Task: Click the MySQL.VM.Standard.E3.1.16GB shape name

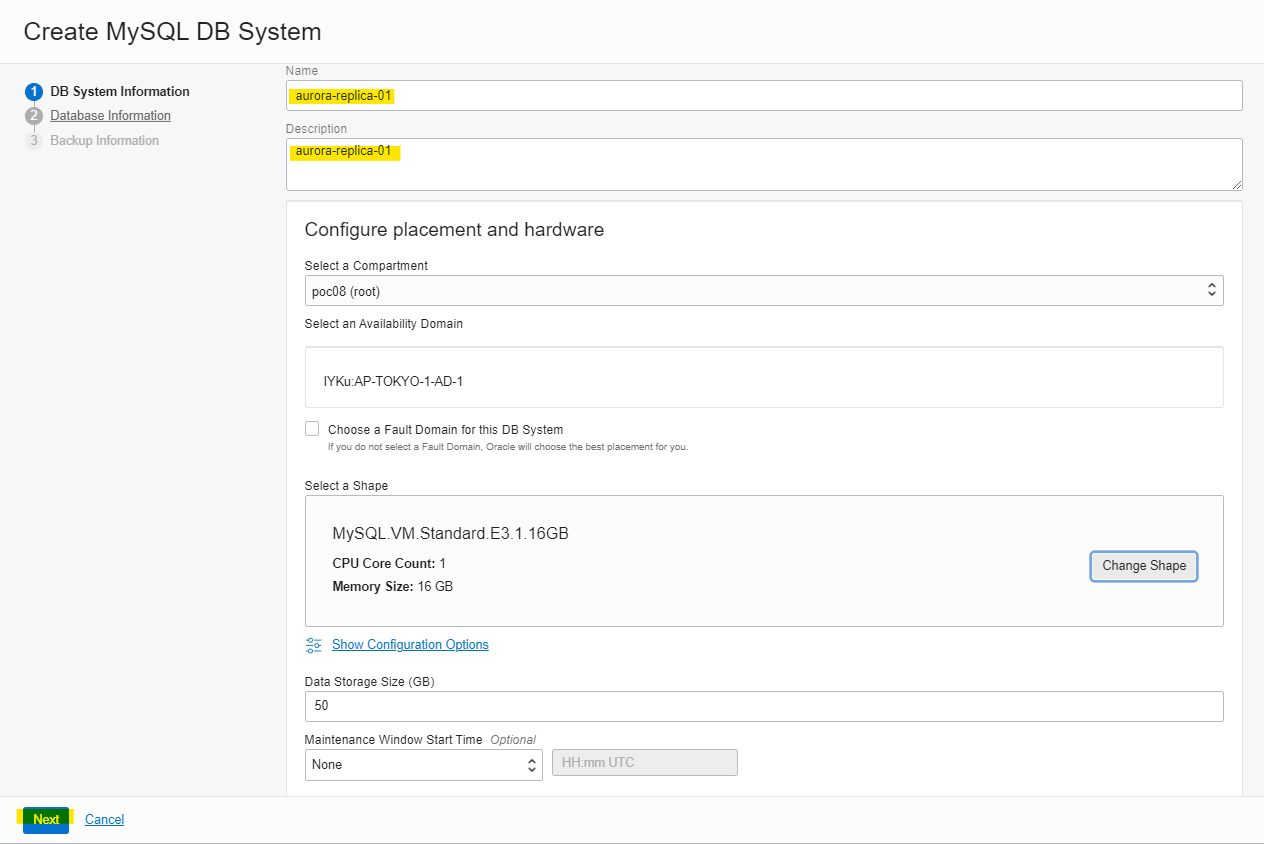Action: [450, 534]
